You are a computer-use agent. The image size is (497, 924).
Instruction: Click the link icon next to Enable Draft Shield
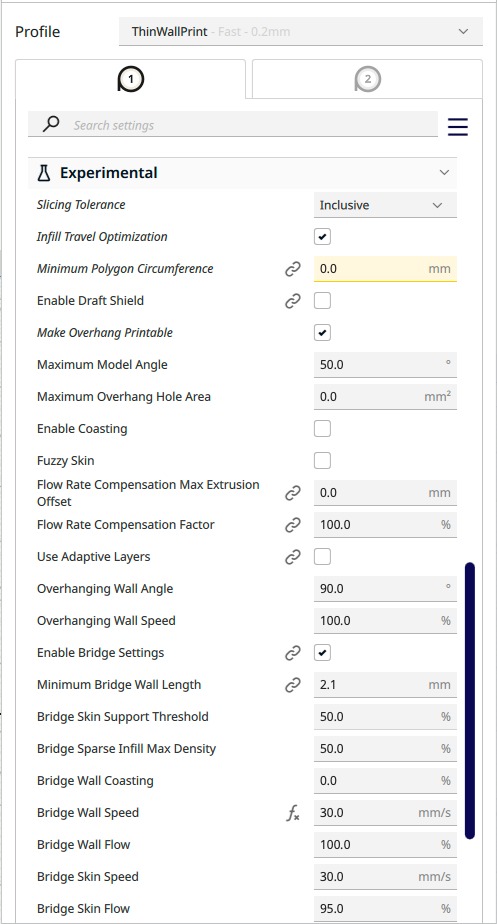tap(293, 301)
